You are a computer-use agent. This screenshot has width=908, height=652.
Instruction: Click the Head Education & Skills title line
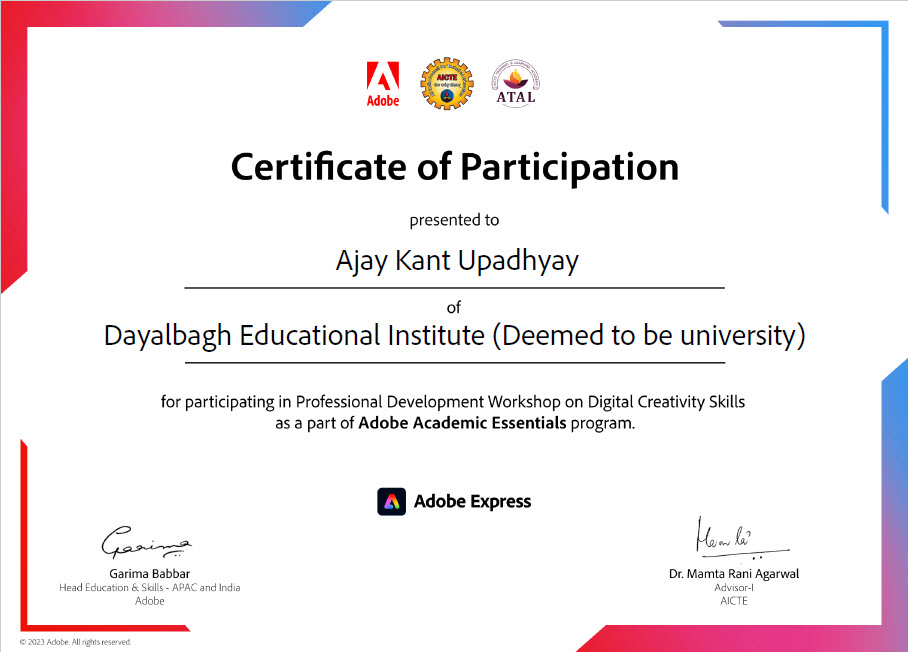150,588
